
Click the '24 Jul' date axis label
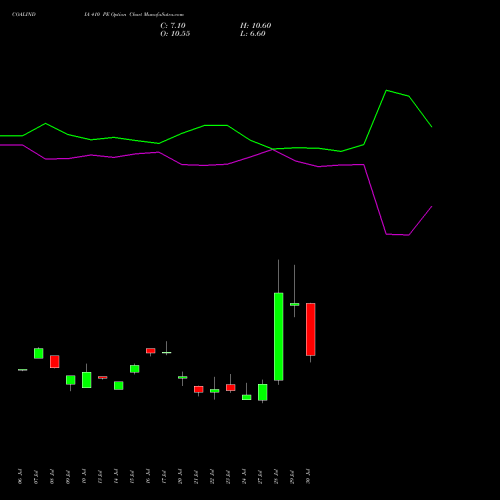244,476
